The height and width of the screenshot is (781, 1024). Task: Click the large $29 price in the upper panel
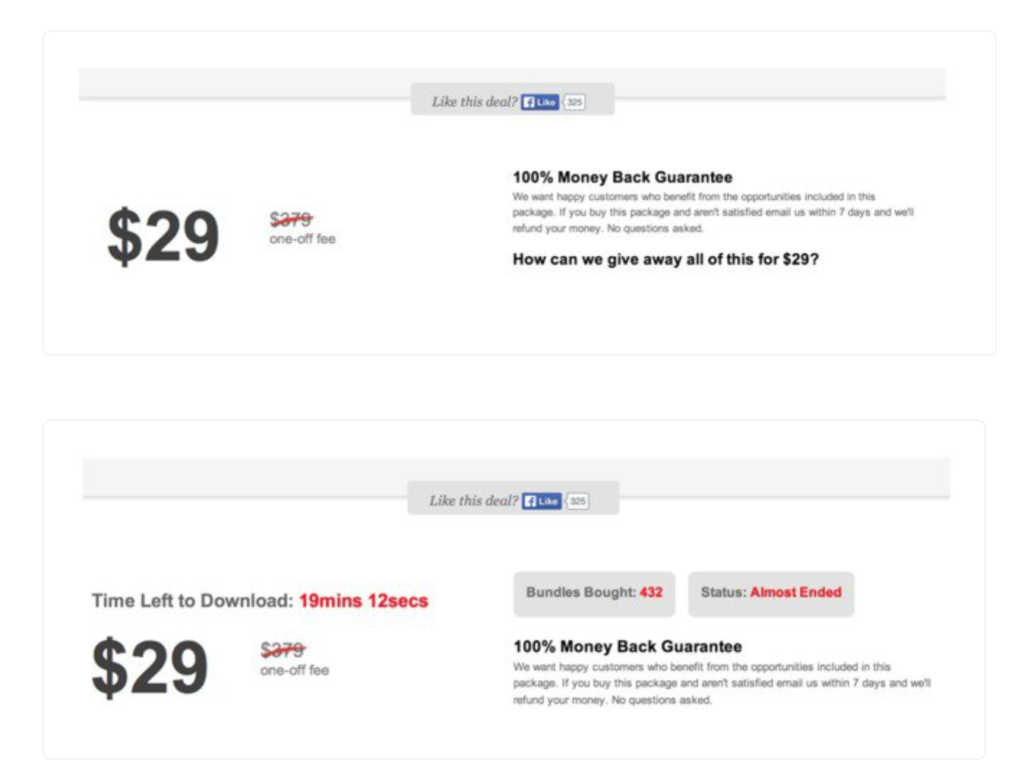pyautogui.click(x=163, y=236)
